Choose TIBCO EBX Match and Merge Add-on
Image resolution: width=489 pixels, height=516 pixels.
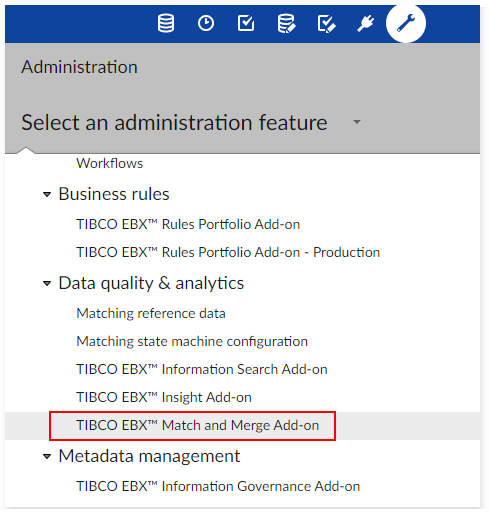coord(197,425)
